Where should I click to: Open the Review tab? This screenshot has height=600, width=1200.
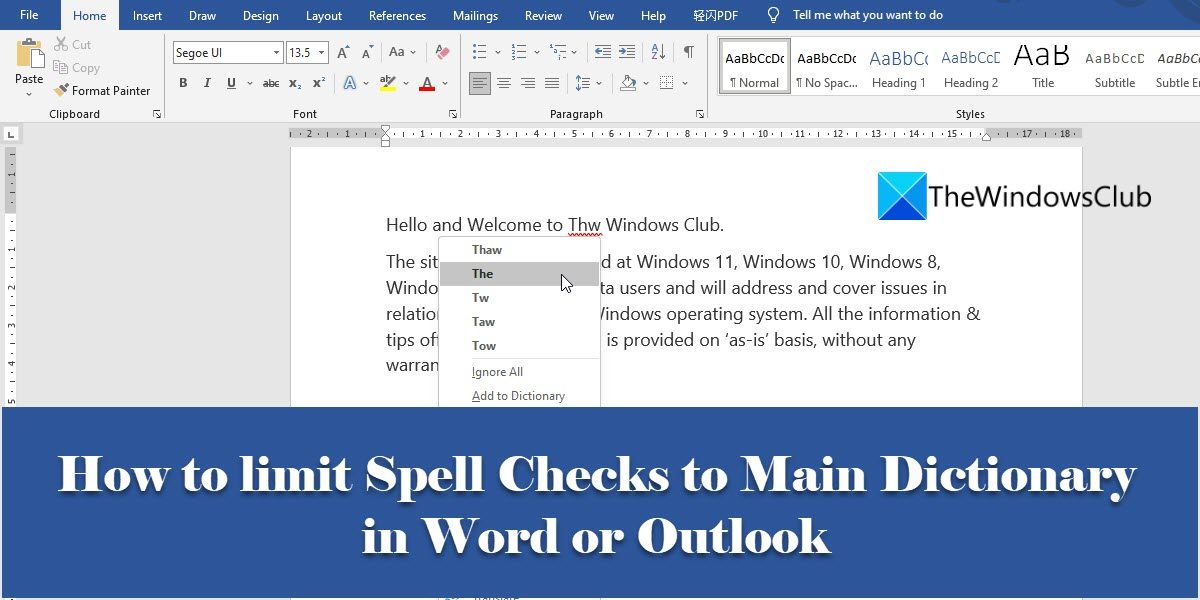tap(543, 15)
